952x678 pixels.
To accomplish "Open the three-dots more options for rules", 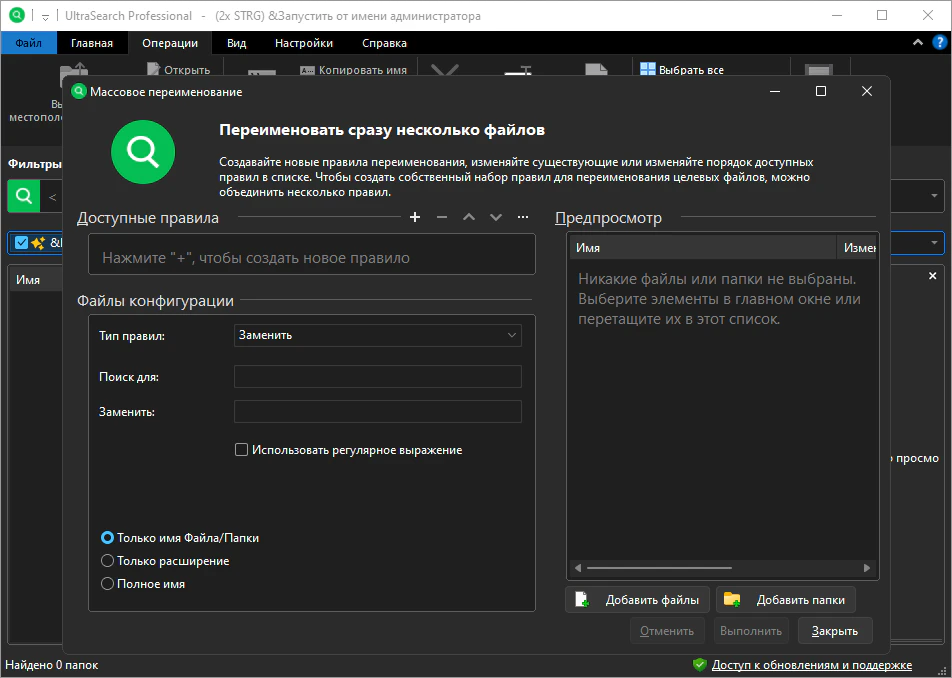I will point(523,217).
